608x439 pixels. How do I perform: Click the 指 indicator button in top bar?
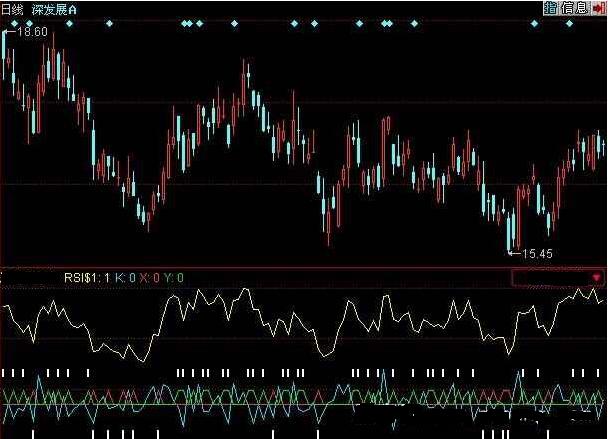click(551, 8)
